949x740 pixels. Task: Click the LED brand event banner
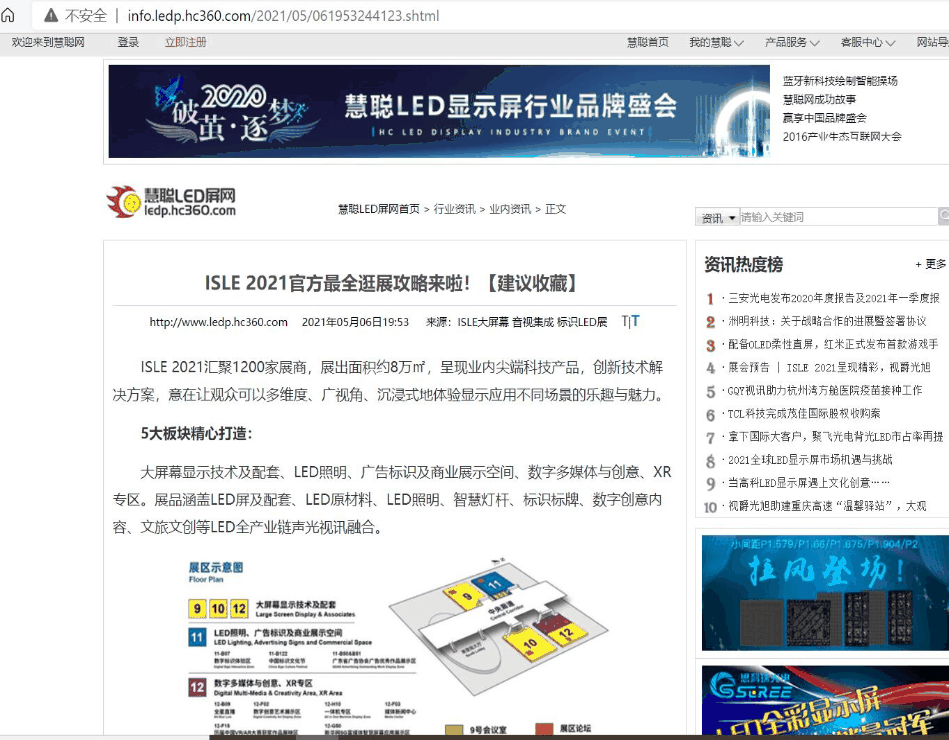tap(439, 111)
